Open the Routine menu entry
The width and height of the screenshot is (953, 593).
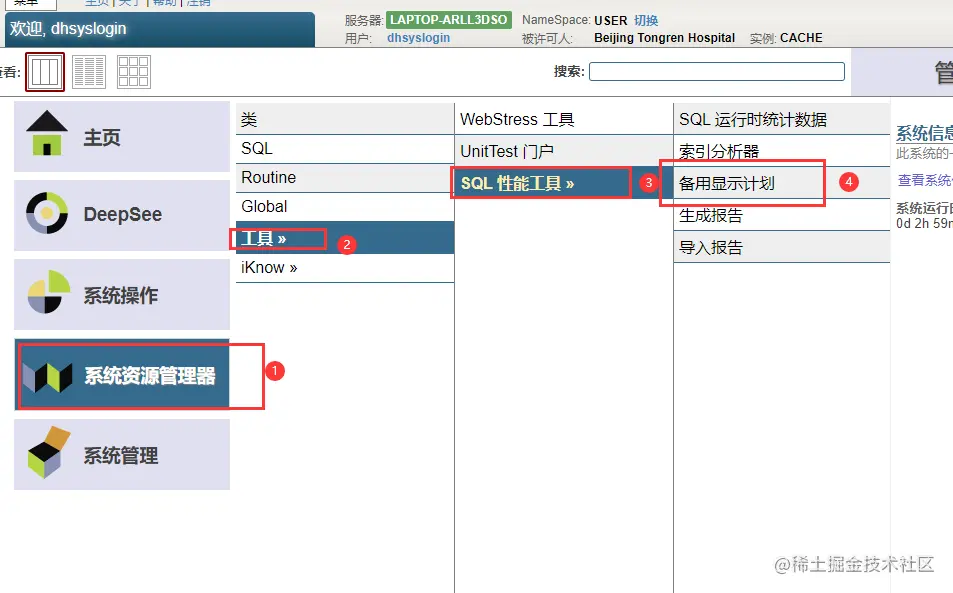pyautogui.click(x=345, y=178)
